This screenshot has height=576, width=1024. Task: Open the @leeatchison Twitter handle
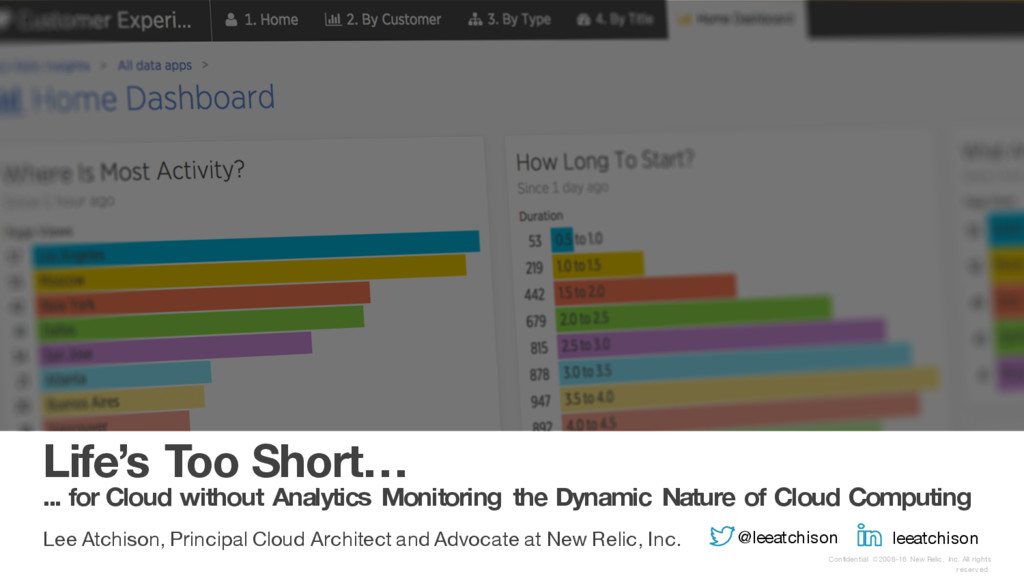click(x=788, y=537)
